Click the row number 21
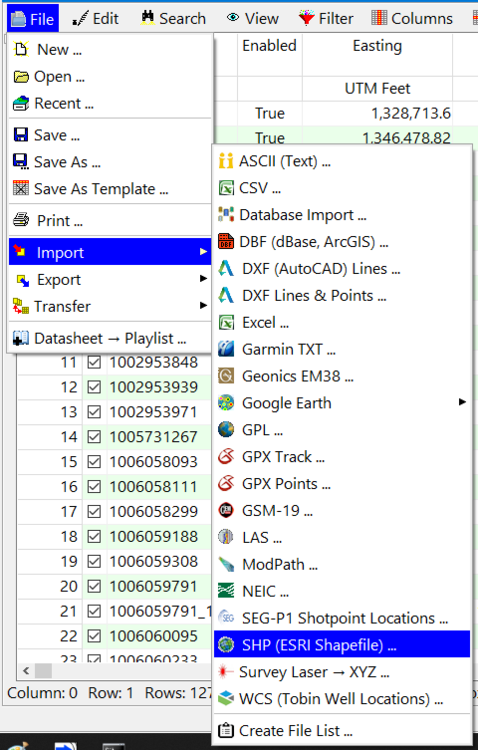Image resolution: width=478 pixels, height=750 pixels. (68, 611)
